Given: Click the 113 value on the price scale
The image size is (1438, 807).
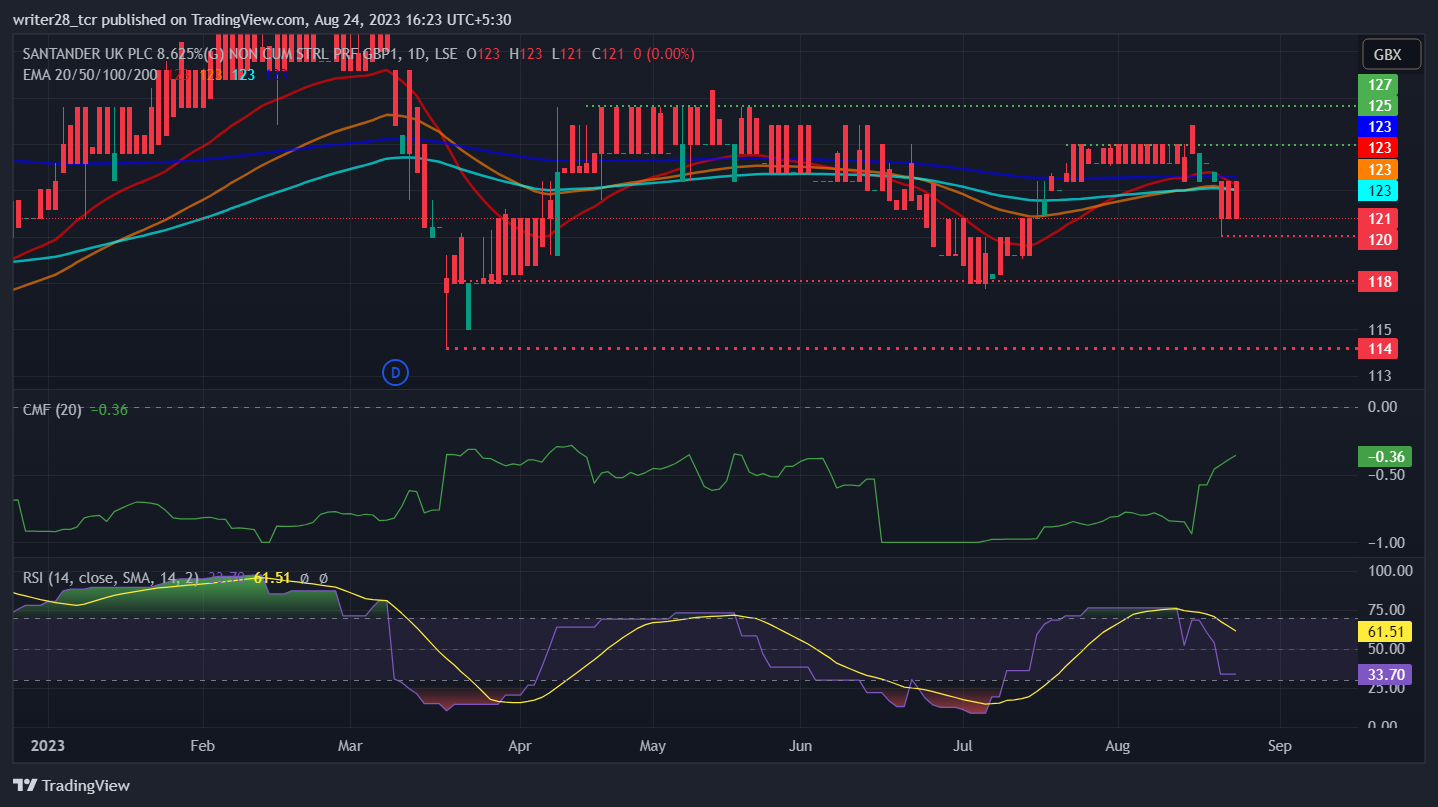Looking at the screenshot, I should 1380,376.
